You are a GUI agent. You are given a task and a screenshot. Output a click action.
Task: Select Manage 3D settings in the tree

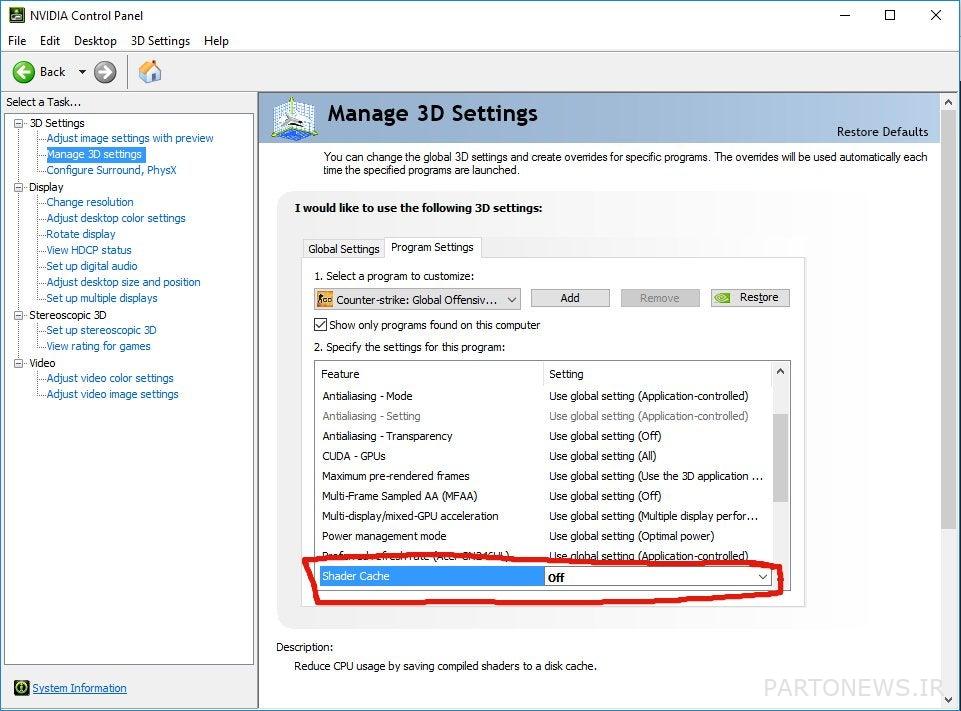94,154
